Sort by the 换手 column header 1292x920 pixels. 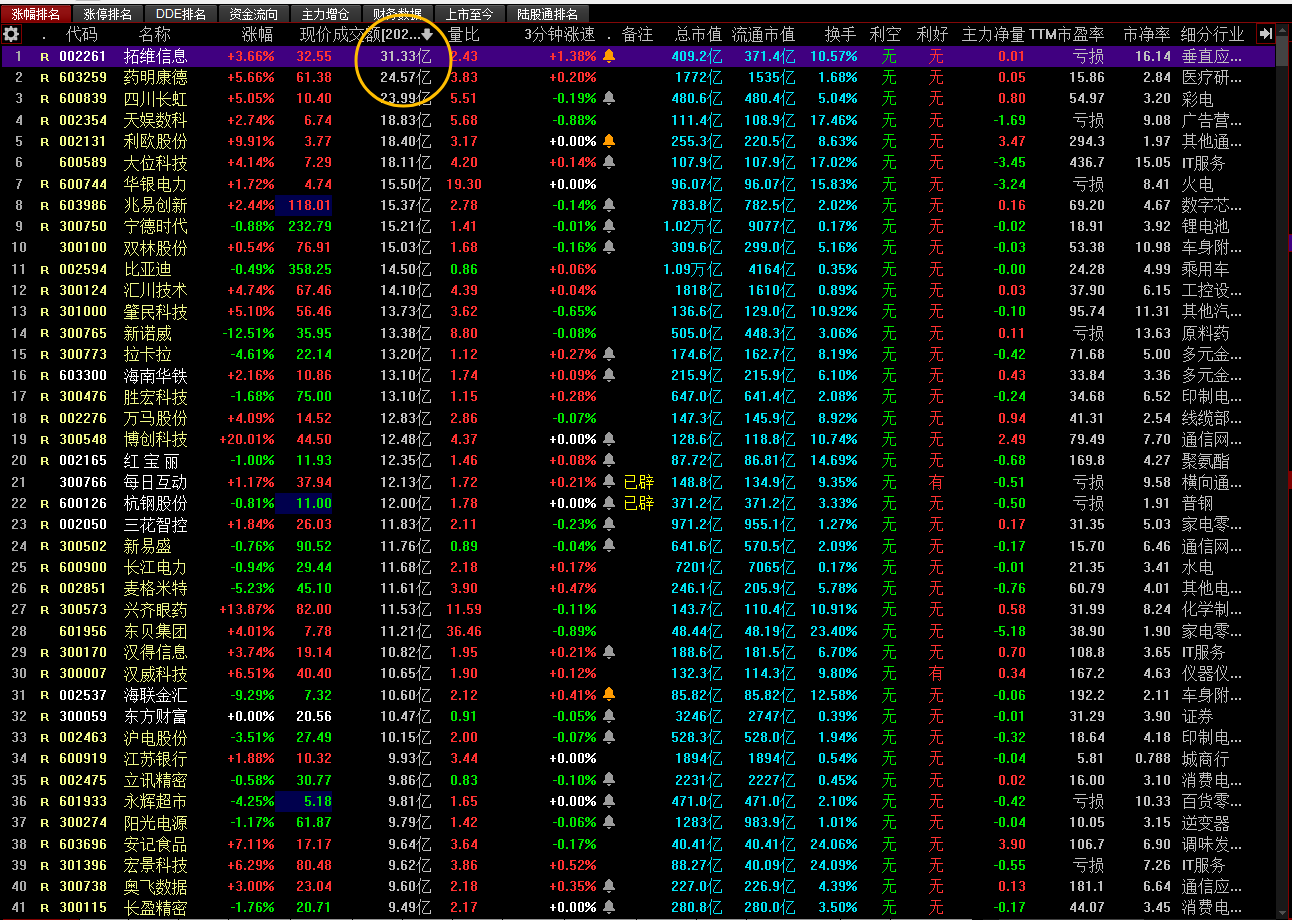[841, 34]
